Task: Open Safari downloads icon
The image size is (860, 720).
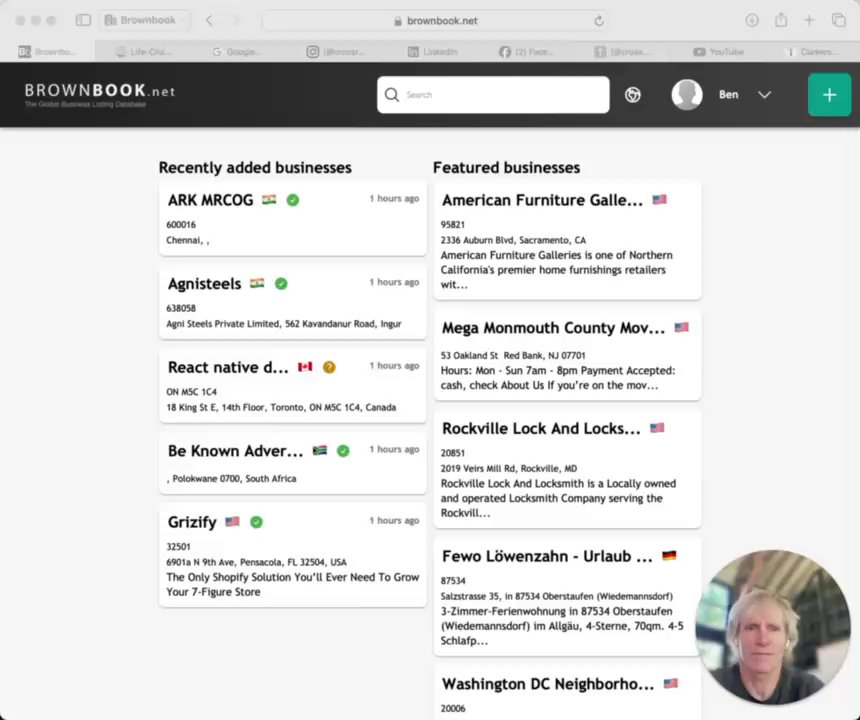Action: 752,20
